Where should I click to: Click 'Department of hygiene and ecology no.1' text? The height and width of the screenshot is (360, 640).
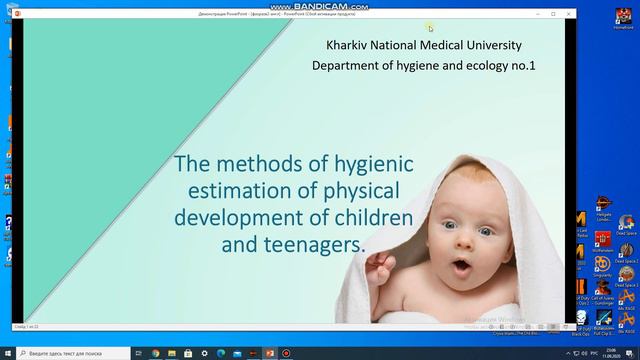424,65
